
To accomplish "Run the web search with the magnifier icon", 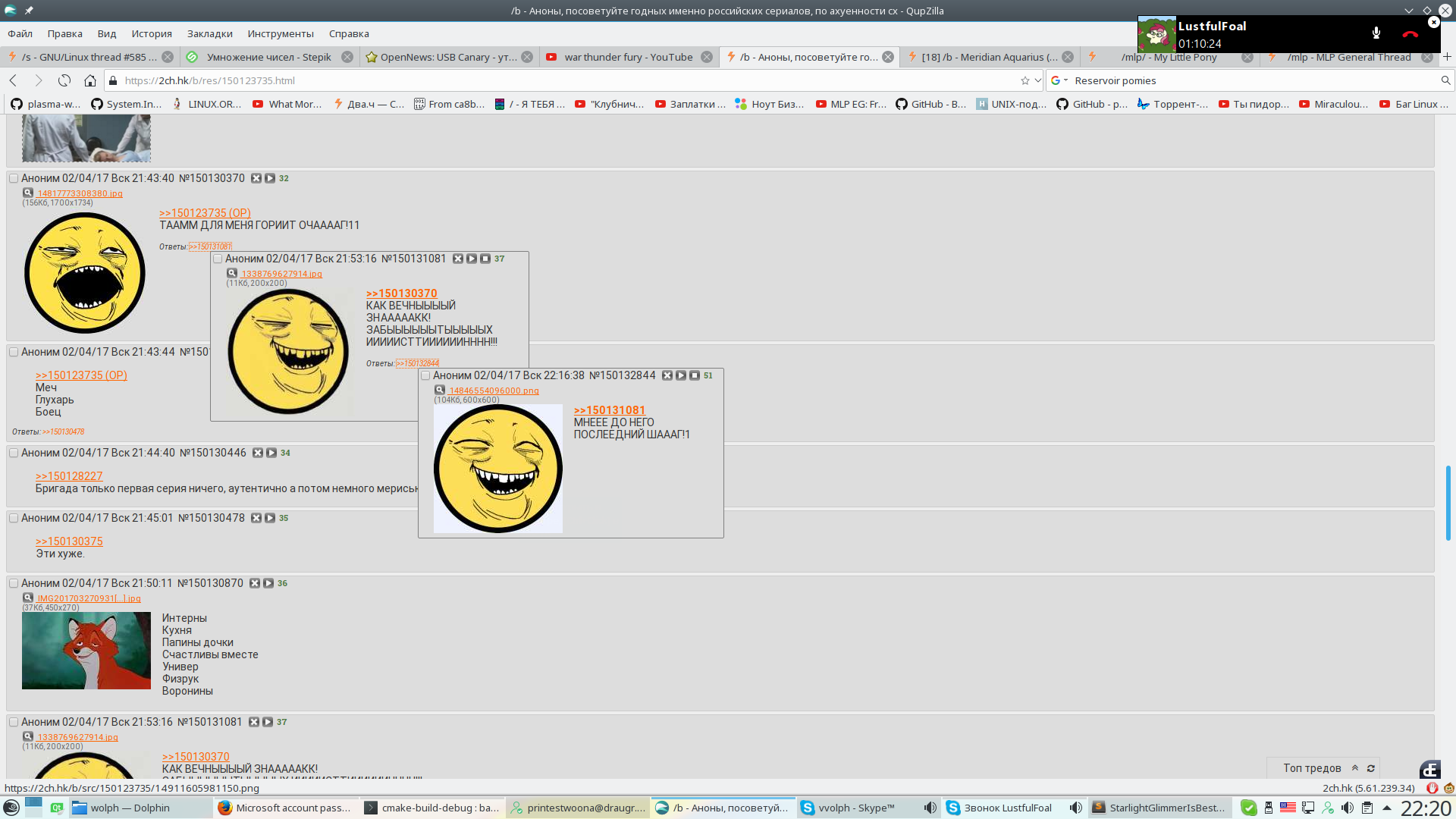I will [x=1445, y=80].
